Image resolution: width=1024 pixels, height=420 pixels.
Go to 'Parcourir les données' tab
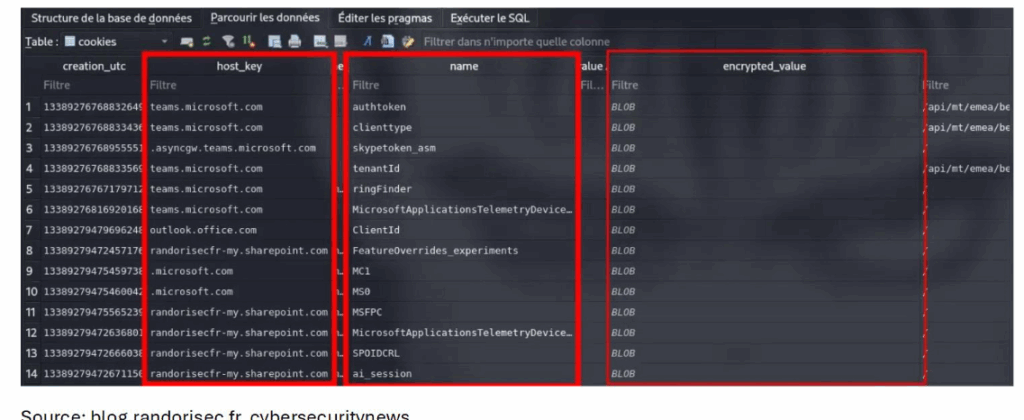tap(265, 18)
